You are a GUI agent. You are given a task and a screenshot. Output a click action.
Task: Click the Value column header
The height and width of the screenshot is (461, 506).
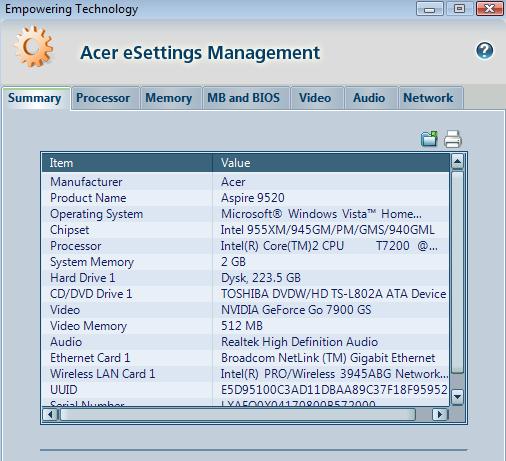[331, 163]
